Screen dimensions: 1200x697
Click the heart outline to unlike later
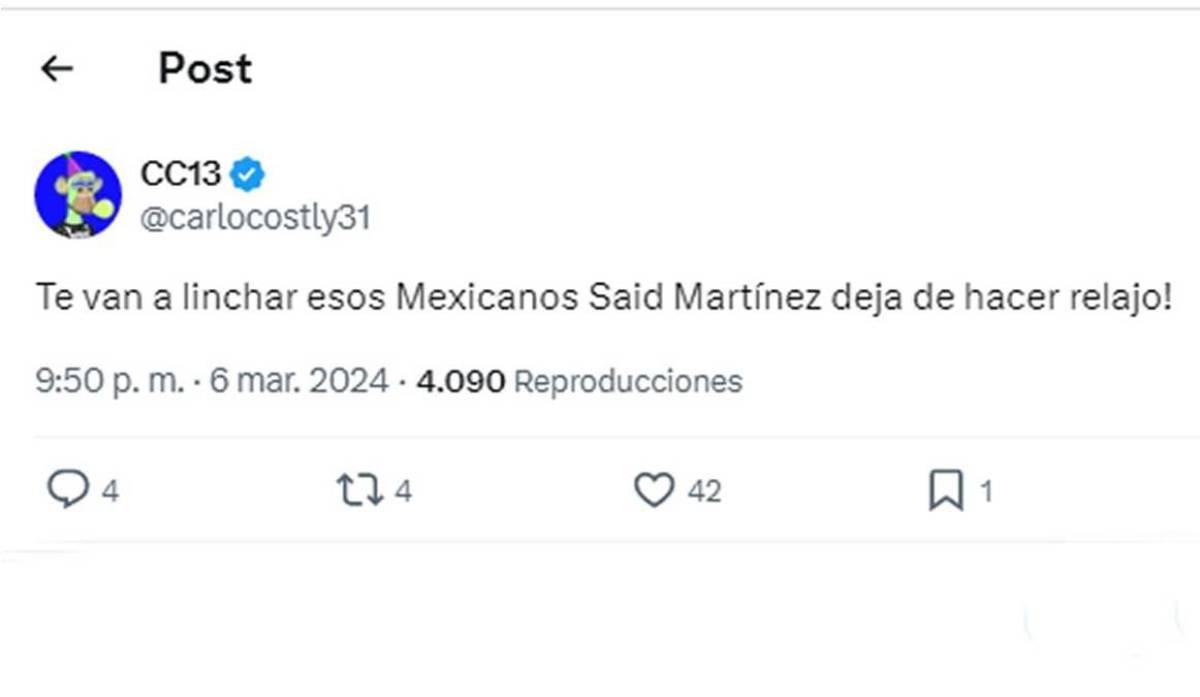coord(655,490)
